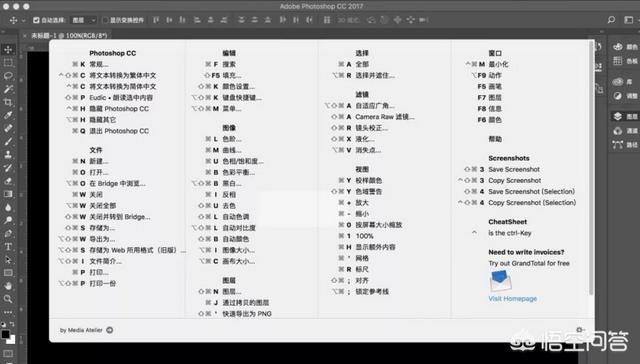Image resolution: width=640 pixels, height=364 pixels.
Task: Select the Horizontal Type tool
Action: 8,246
